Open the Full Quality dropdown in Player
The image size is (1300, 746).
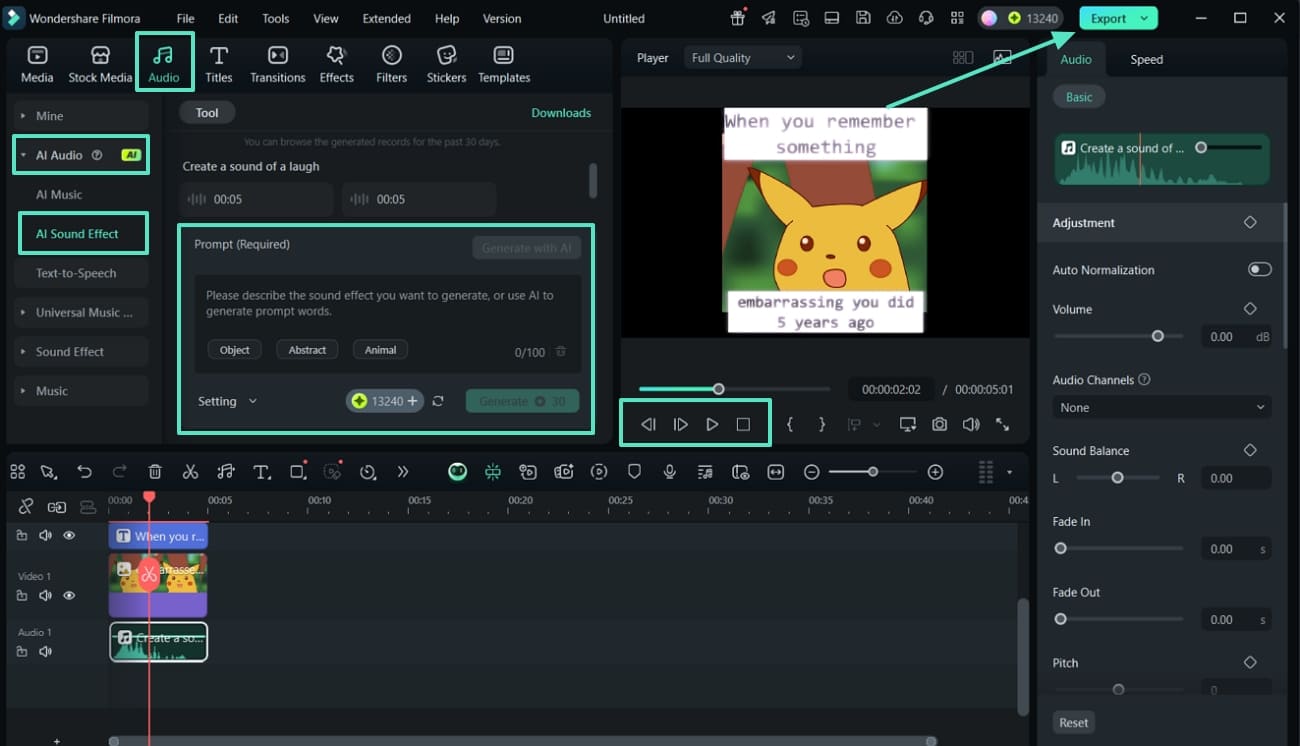point(742,57)
